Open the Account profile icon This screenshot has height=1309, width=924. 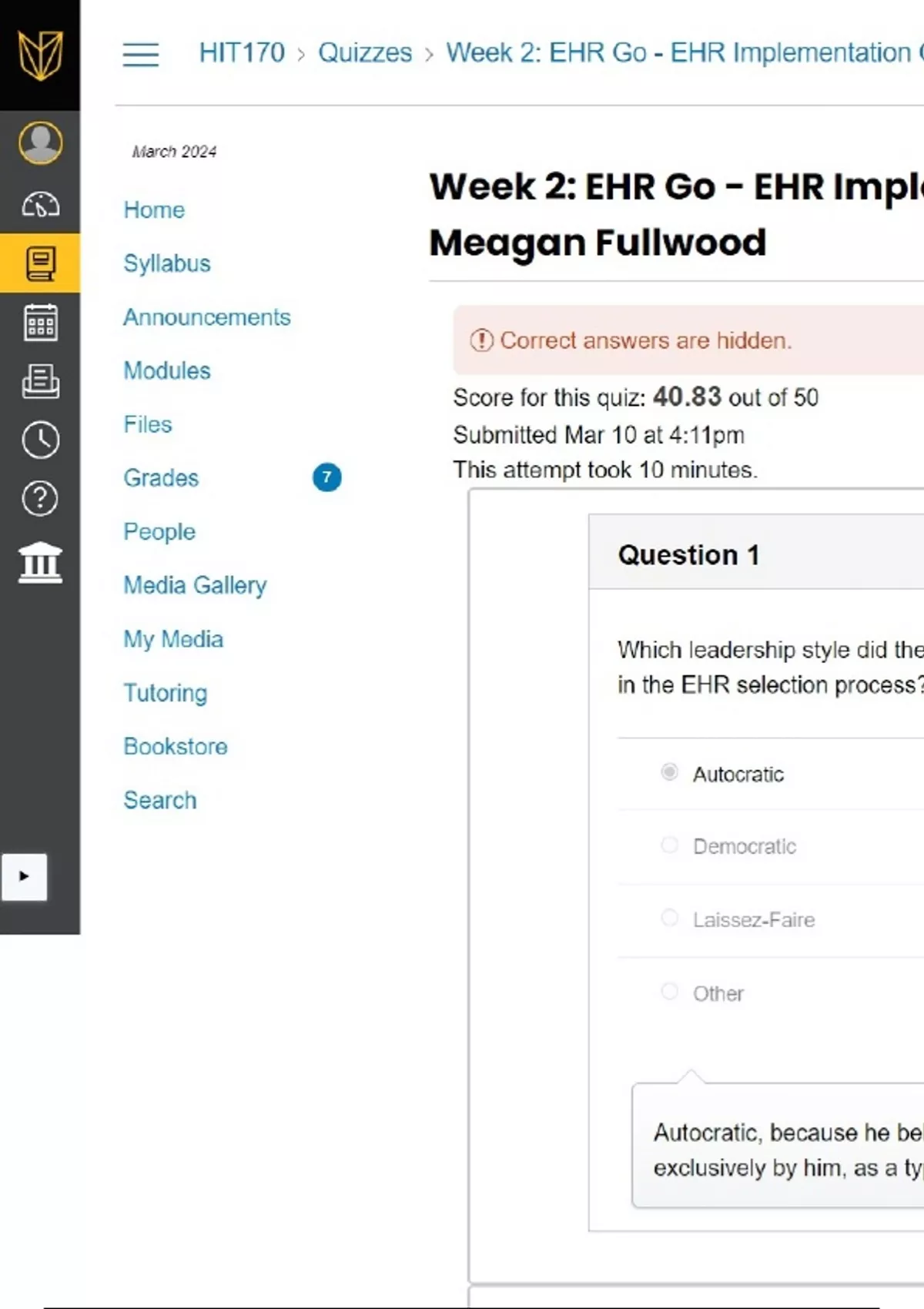pyautogui.click(x=40, y=142)
